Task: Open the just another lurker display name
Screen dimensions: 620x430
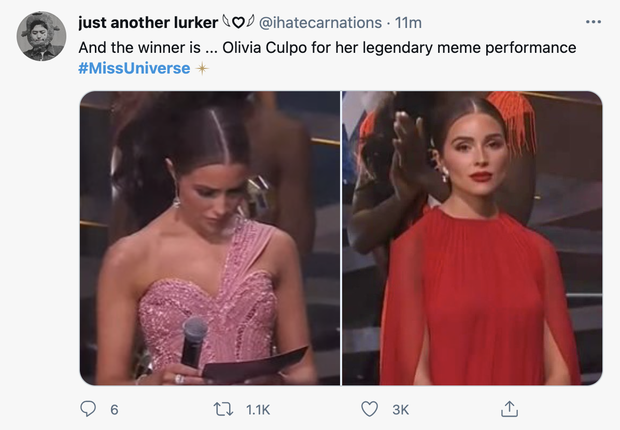Action: pos(148,23)
